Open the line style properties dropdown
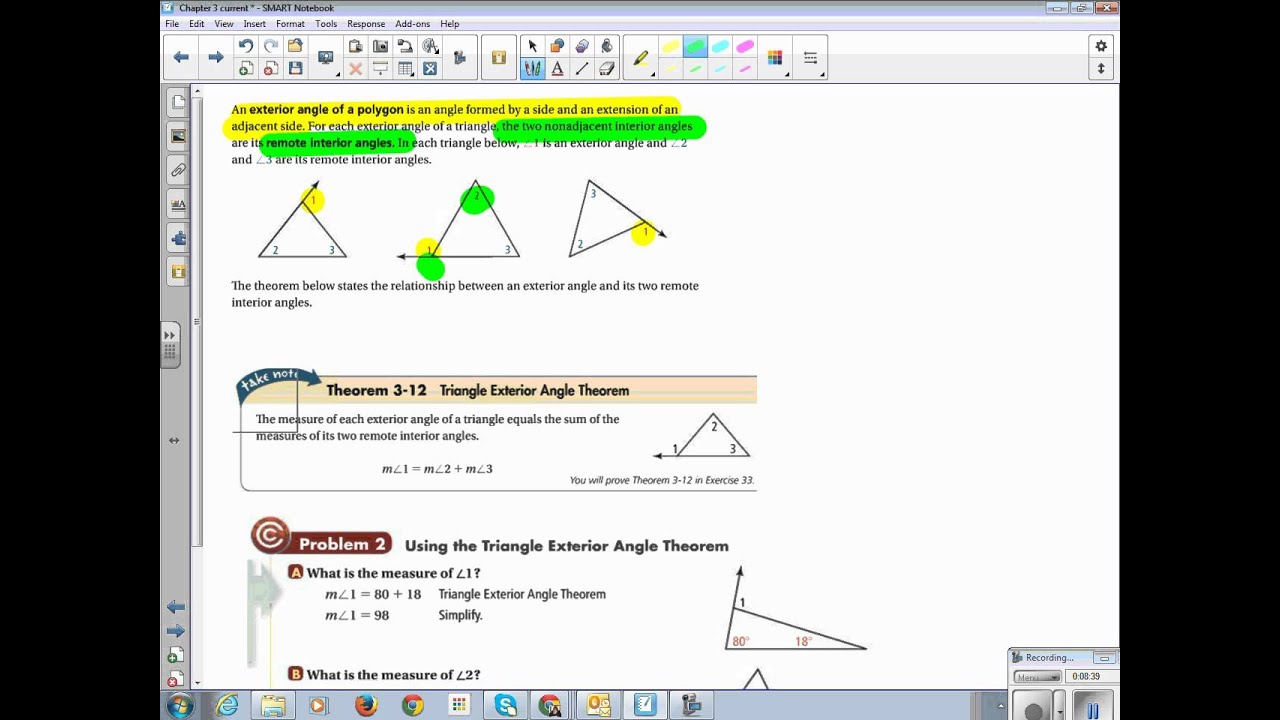The image size is (1280, 720). (810, 58)
